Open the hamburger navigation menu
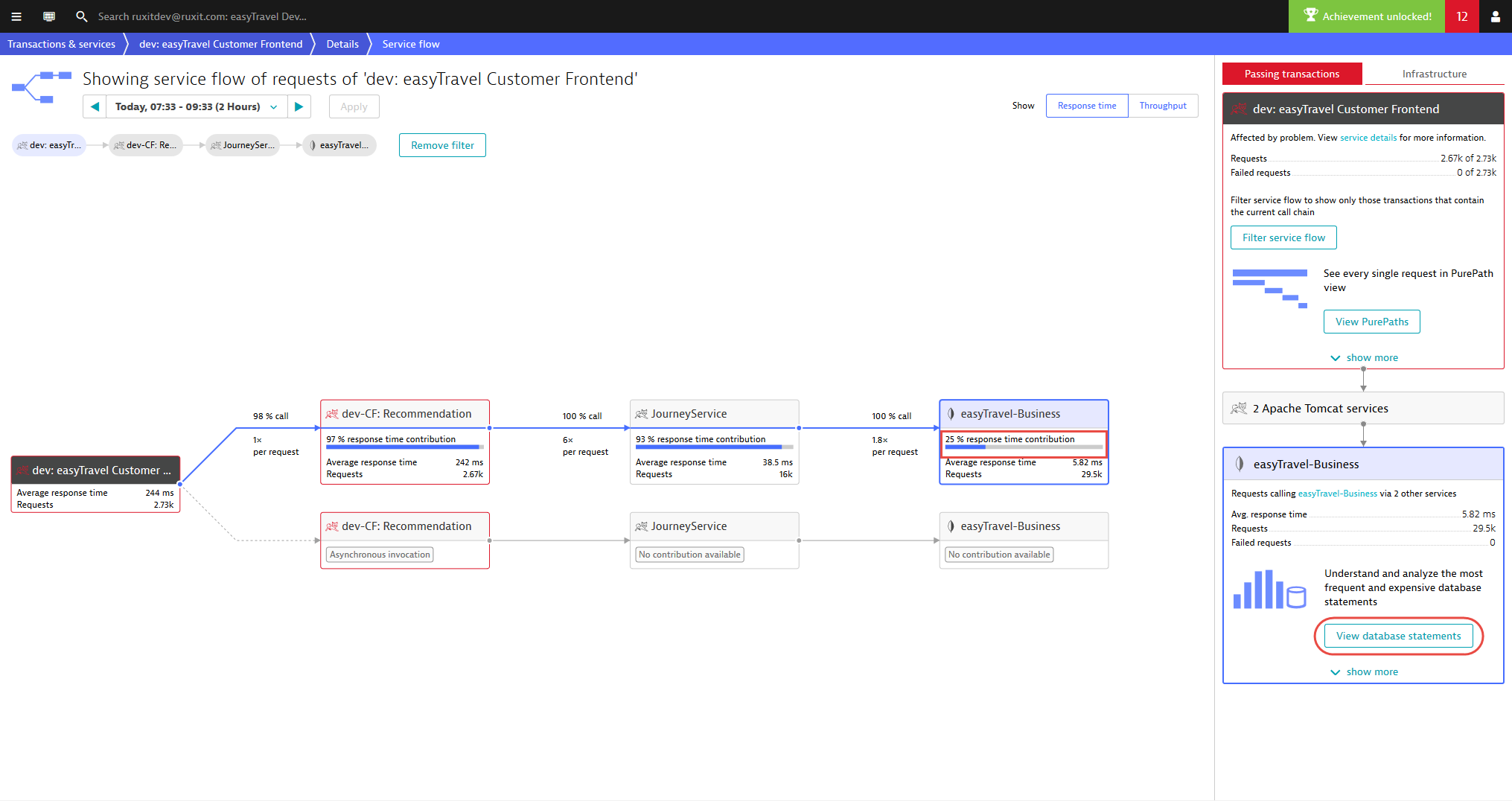The height and width of the screenshot is (801, 1512). pyautogui.click(x=16, y=16)
